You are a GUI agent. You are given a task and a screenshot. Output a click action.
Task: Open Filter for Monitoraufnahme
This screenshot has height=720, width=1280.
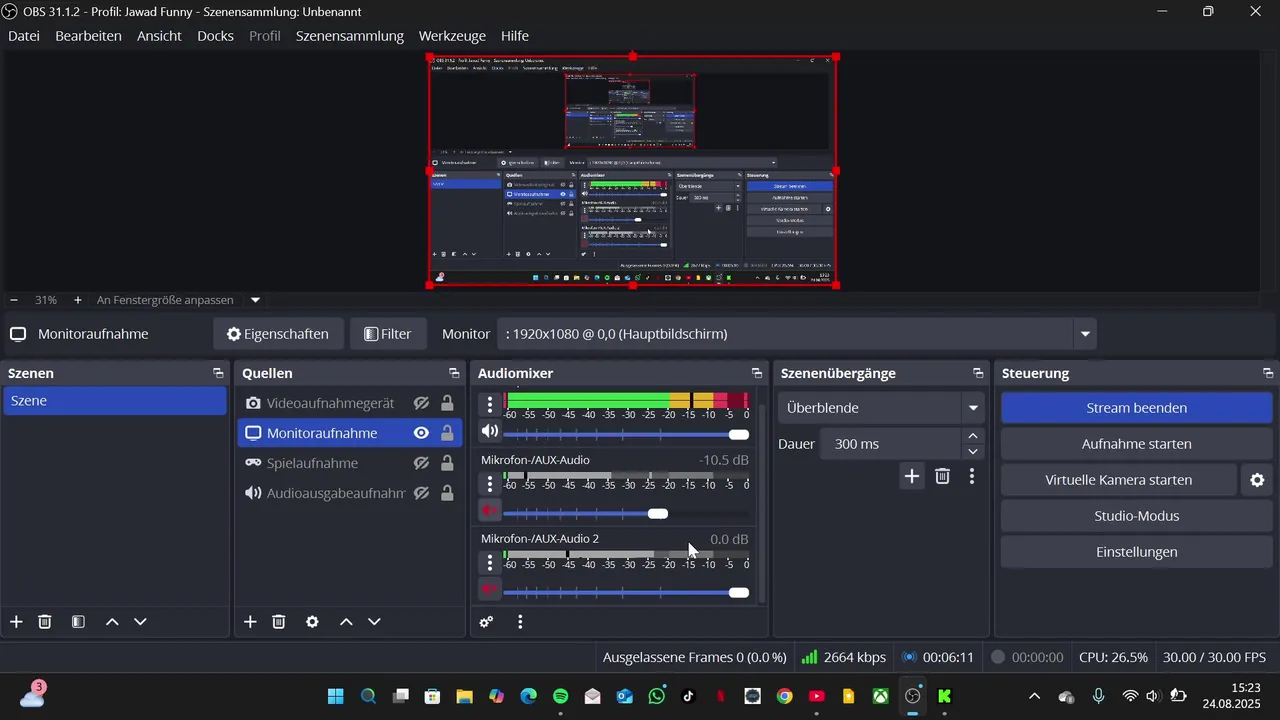pos(388,334)
